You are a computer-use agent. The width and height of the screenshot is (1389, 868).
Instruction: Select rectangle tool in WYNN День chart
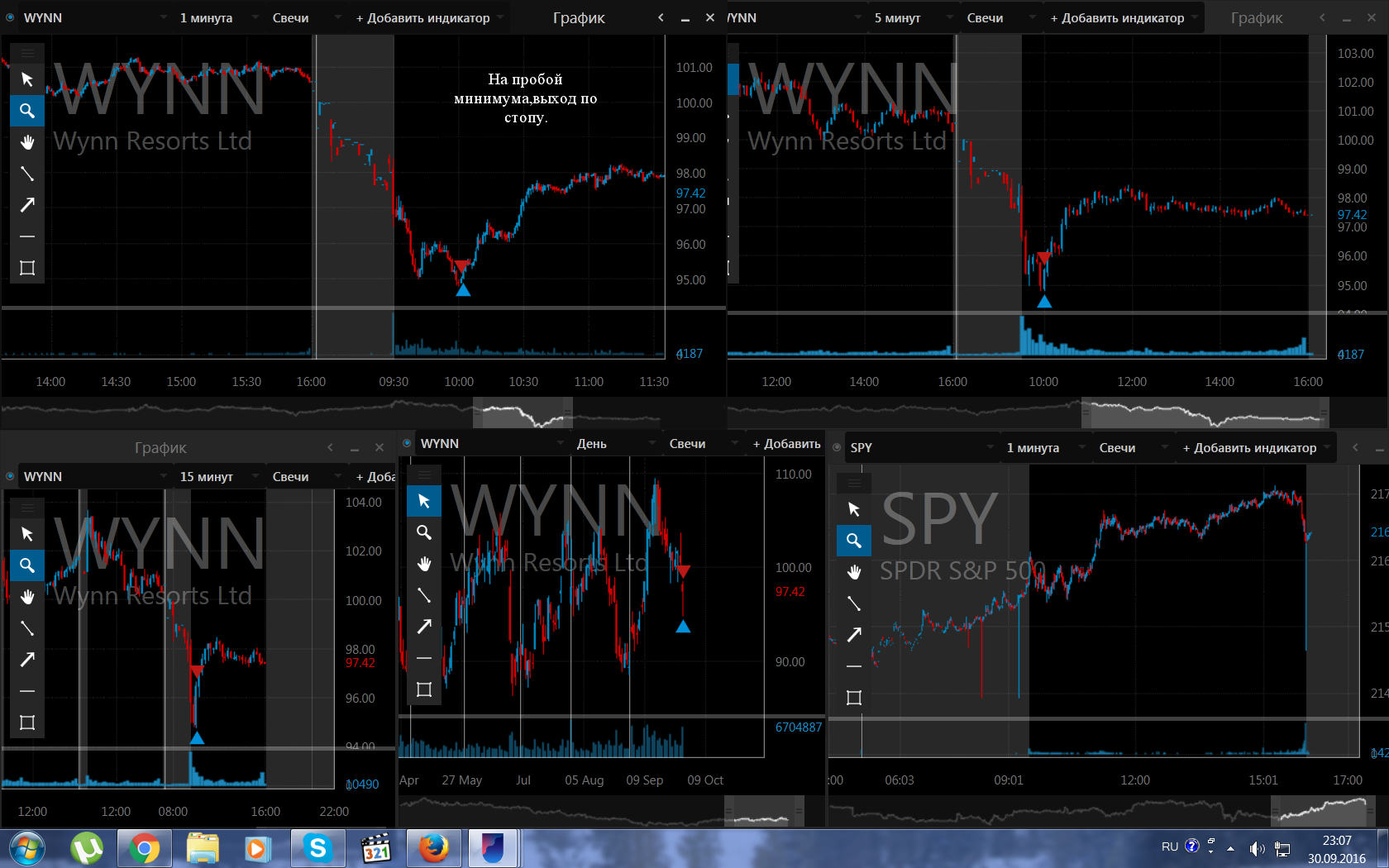click(424, 689)
